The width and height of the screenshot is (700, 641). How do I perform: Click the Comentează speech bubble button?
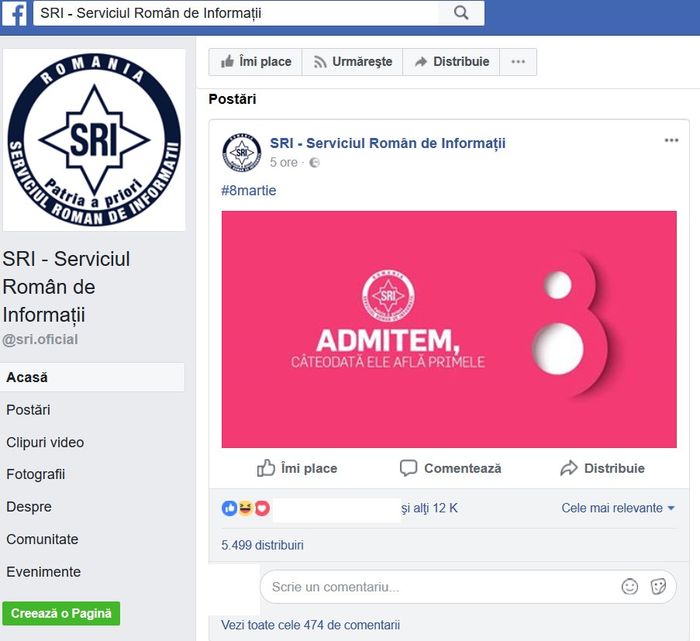click(450, 468)
